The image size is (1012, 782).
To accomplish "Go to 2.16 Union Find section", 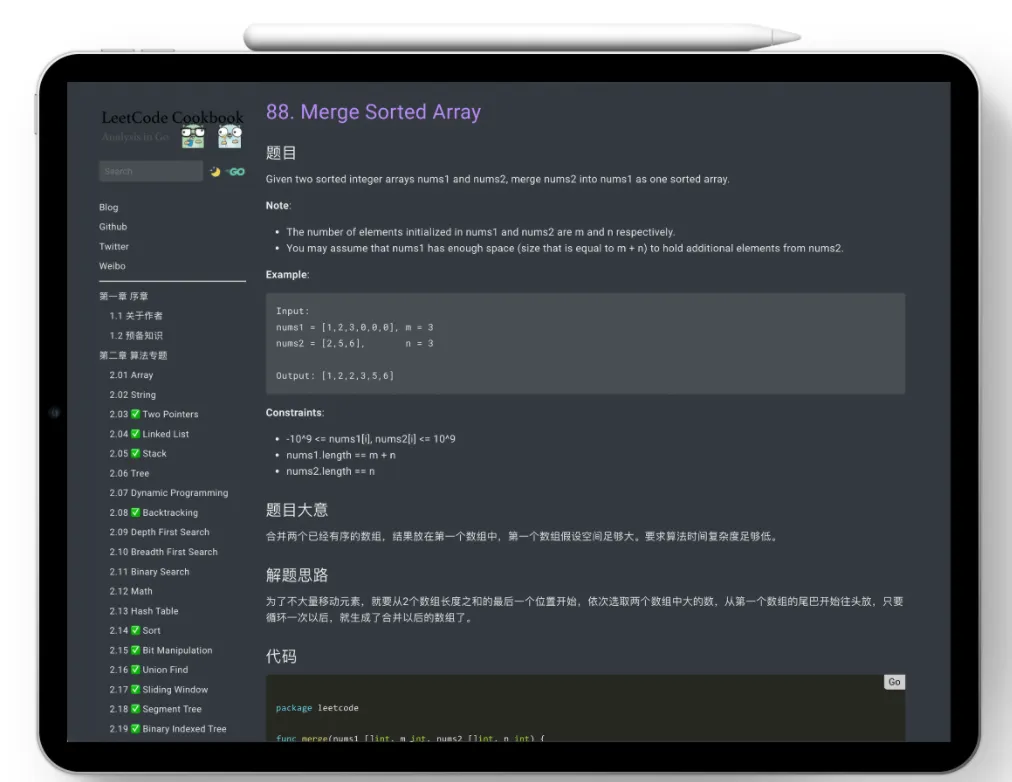I will (148, 670).
